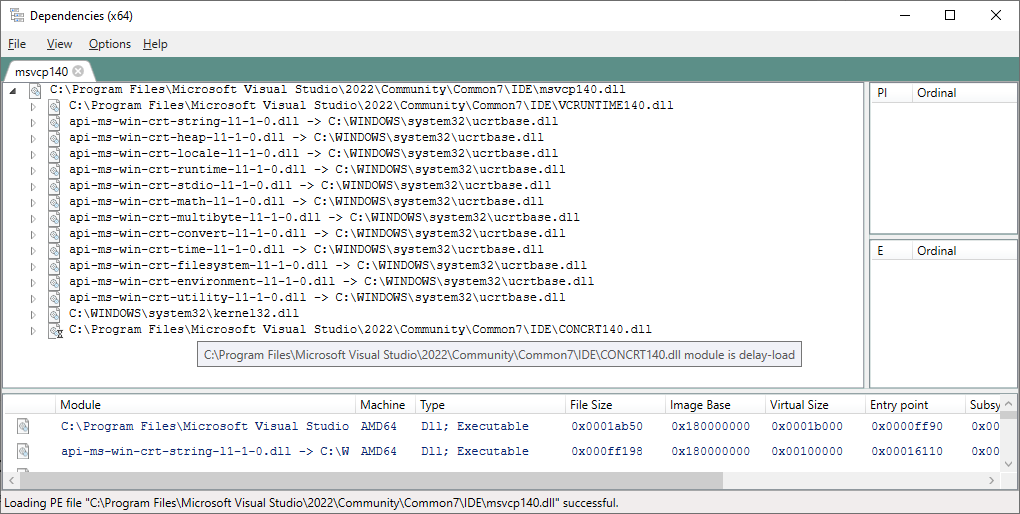Expand the api-ms-win-crt-stdio node
Viewport: 1020px width, 514px height.
[33, 186]
